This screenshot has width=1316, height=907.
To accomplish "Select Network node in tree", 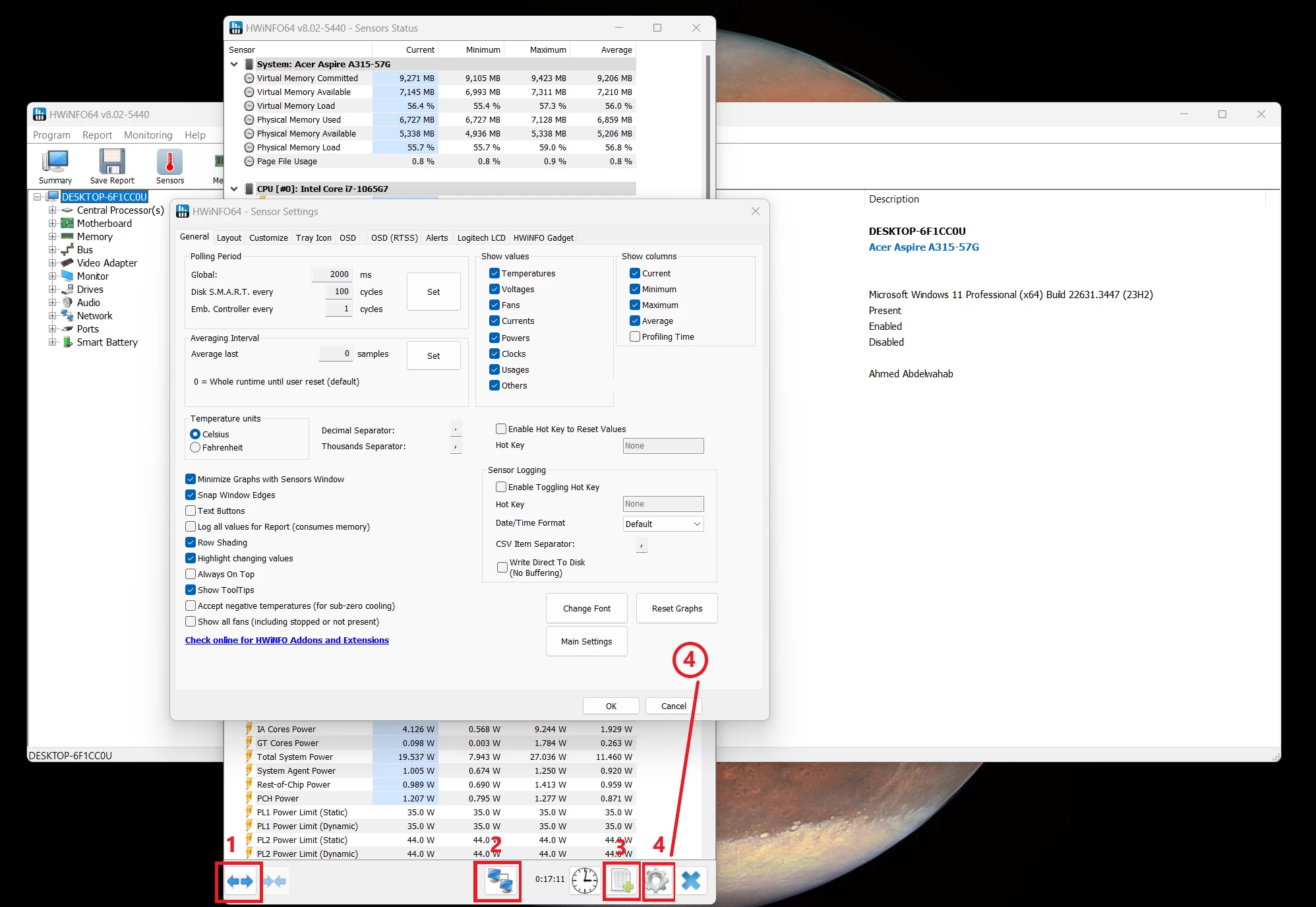I will (x=95, y=316).
